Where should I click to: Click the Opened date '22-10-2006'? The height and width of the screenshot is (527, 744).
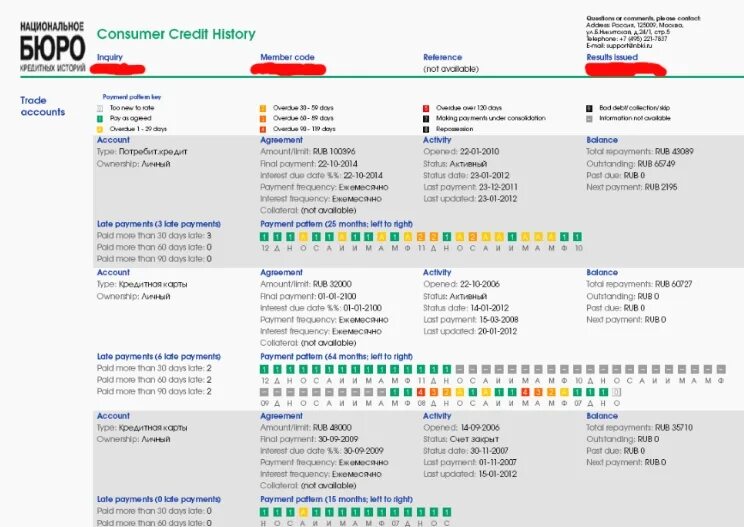pos(479,284)
